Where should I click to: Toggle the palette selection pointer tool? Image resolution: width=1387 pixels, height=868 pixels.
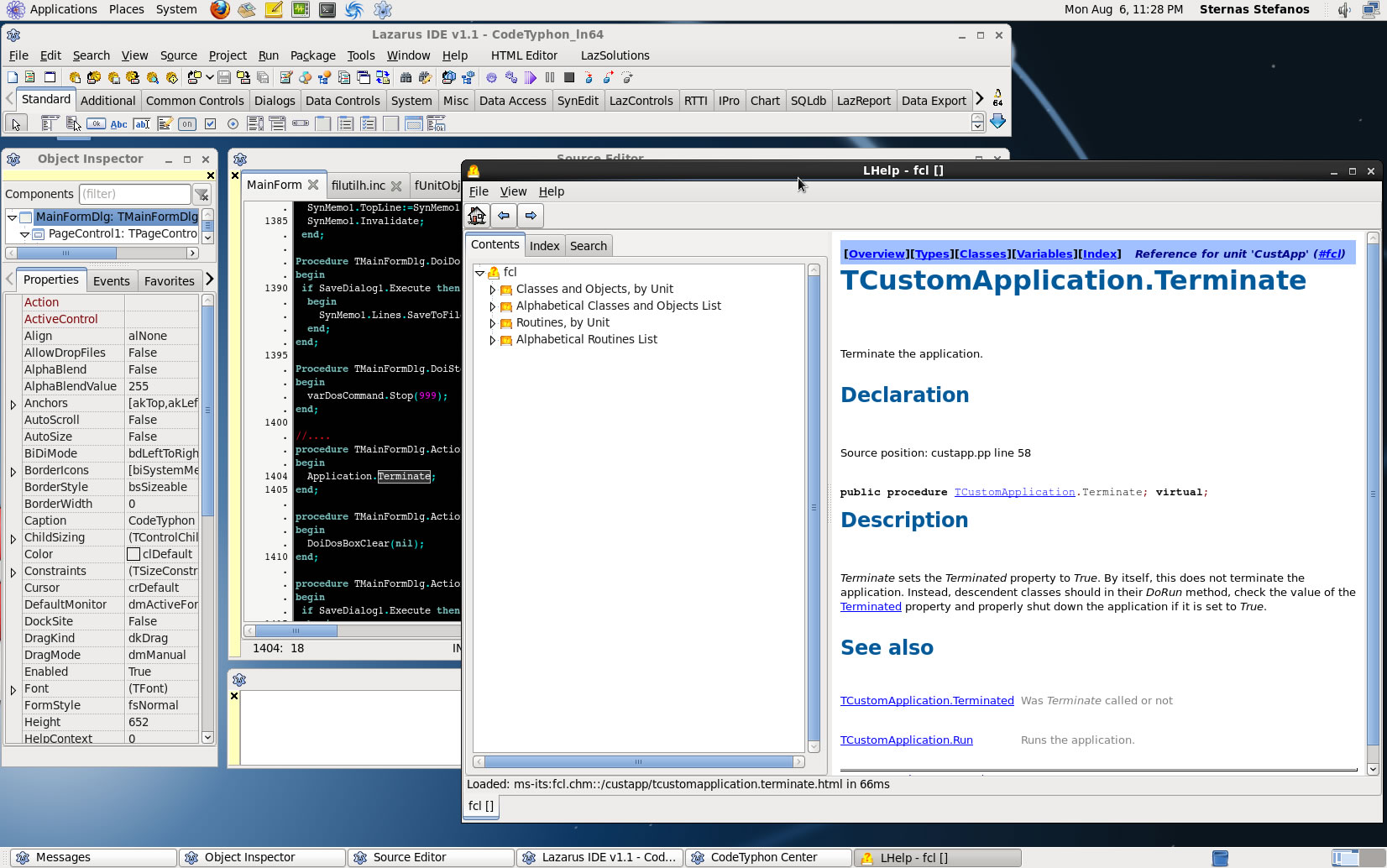[x=16, y=124]
